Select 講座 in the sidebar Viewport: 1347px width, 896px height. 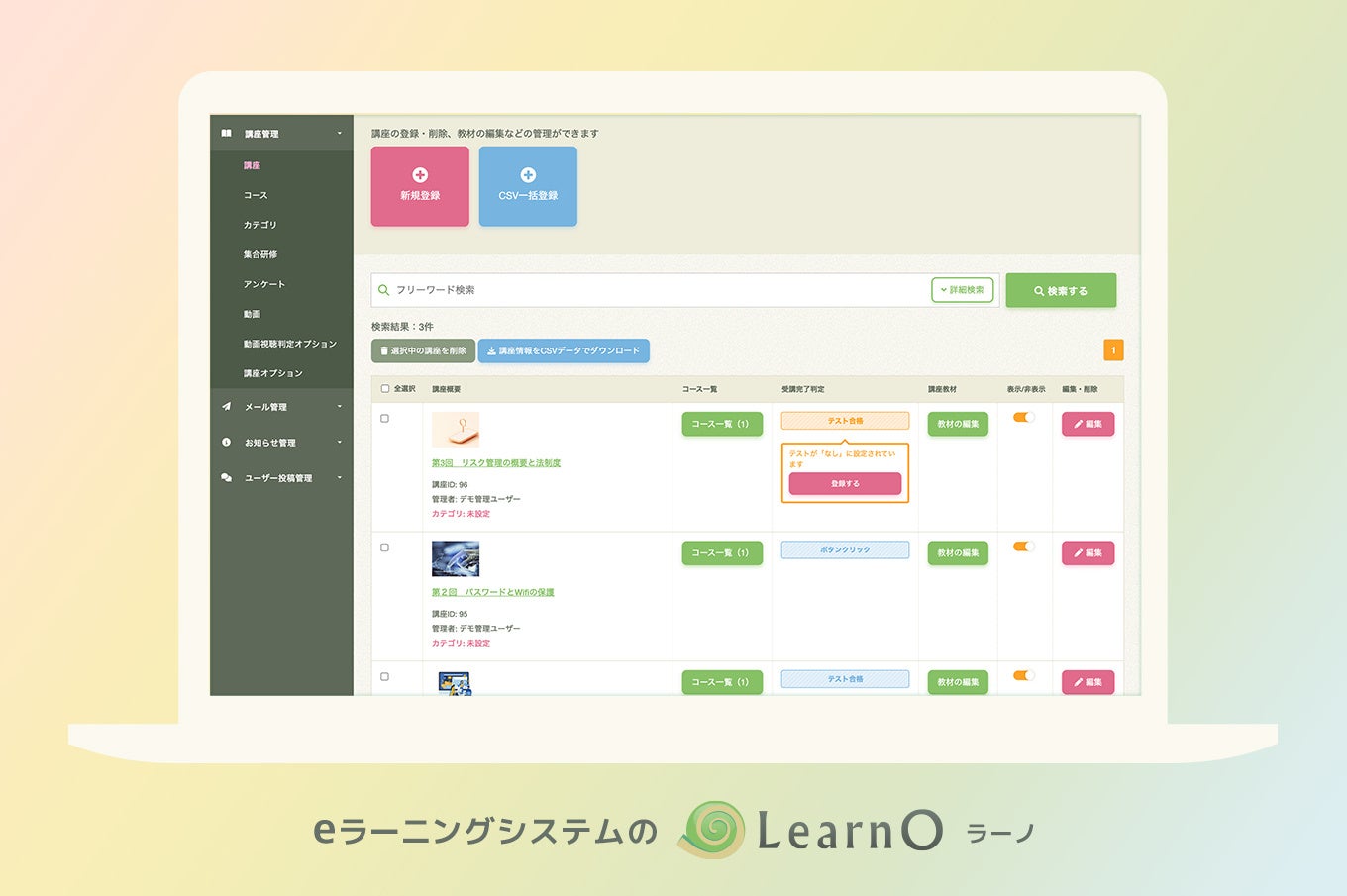[x=253, y=165]
